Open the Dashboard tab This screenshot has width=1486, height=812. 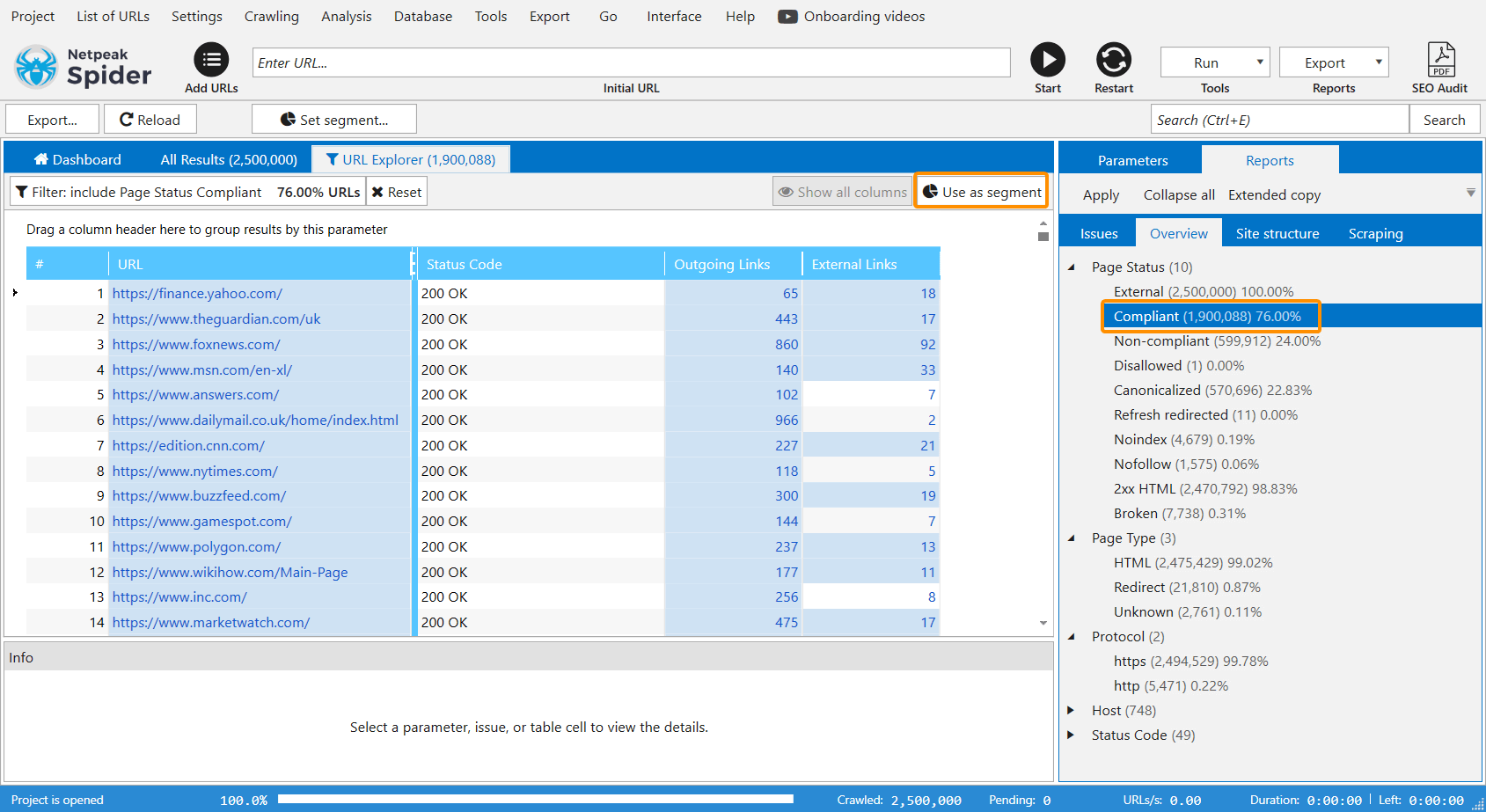click(x=77, y=159)
